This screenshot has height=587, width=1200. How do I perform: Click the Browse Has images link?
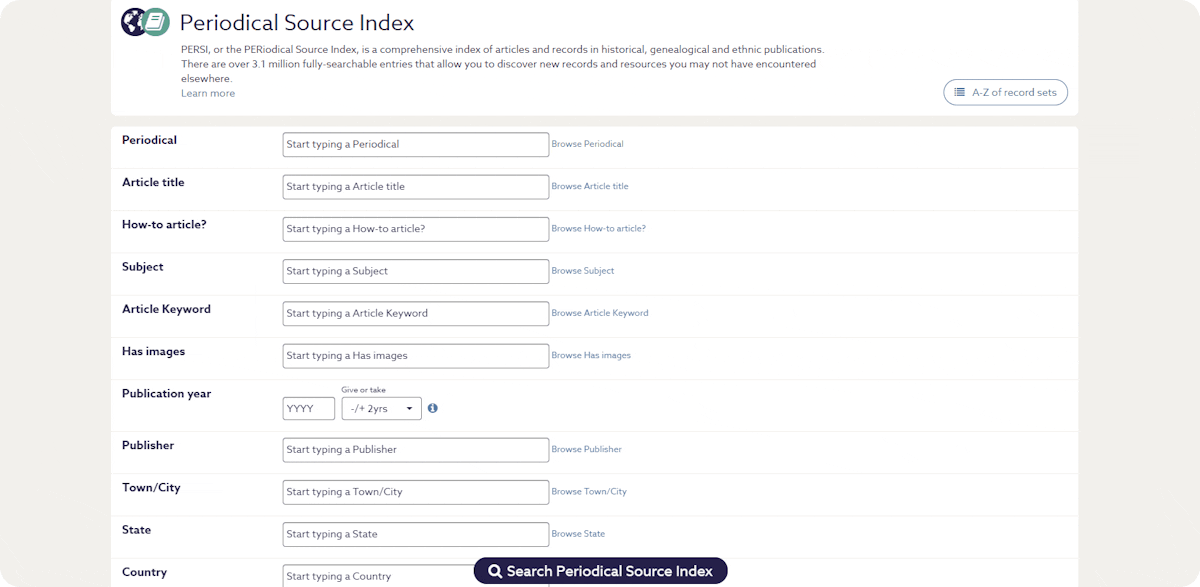point(591,355)
